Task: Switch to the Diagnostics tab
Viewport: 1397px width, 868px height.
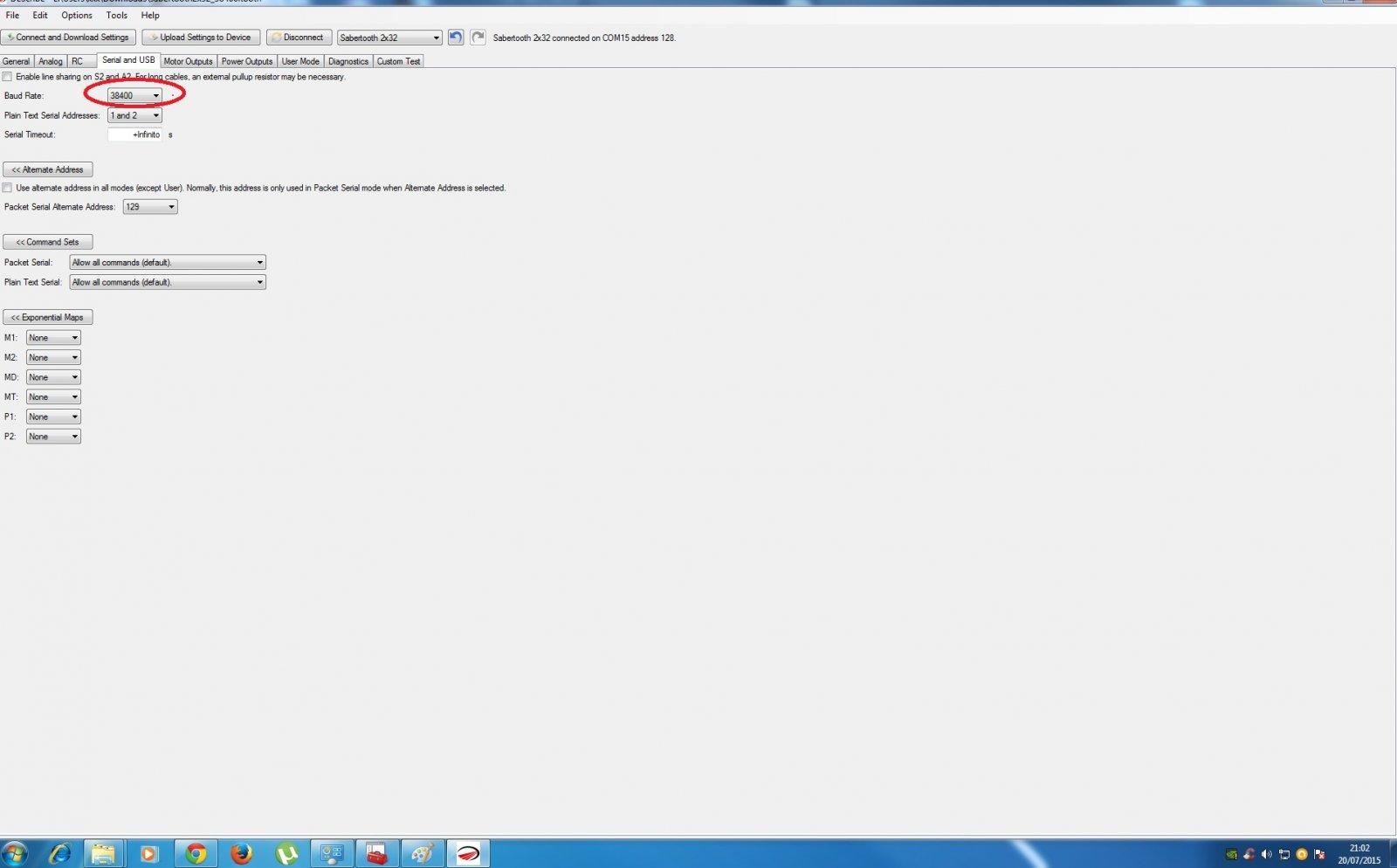Action: [x=348, y=61]
